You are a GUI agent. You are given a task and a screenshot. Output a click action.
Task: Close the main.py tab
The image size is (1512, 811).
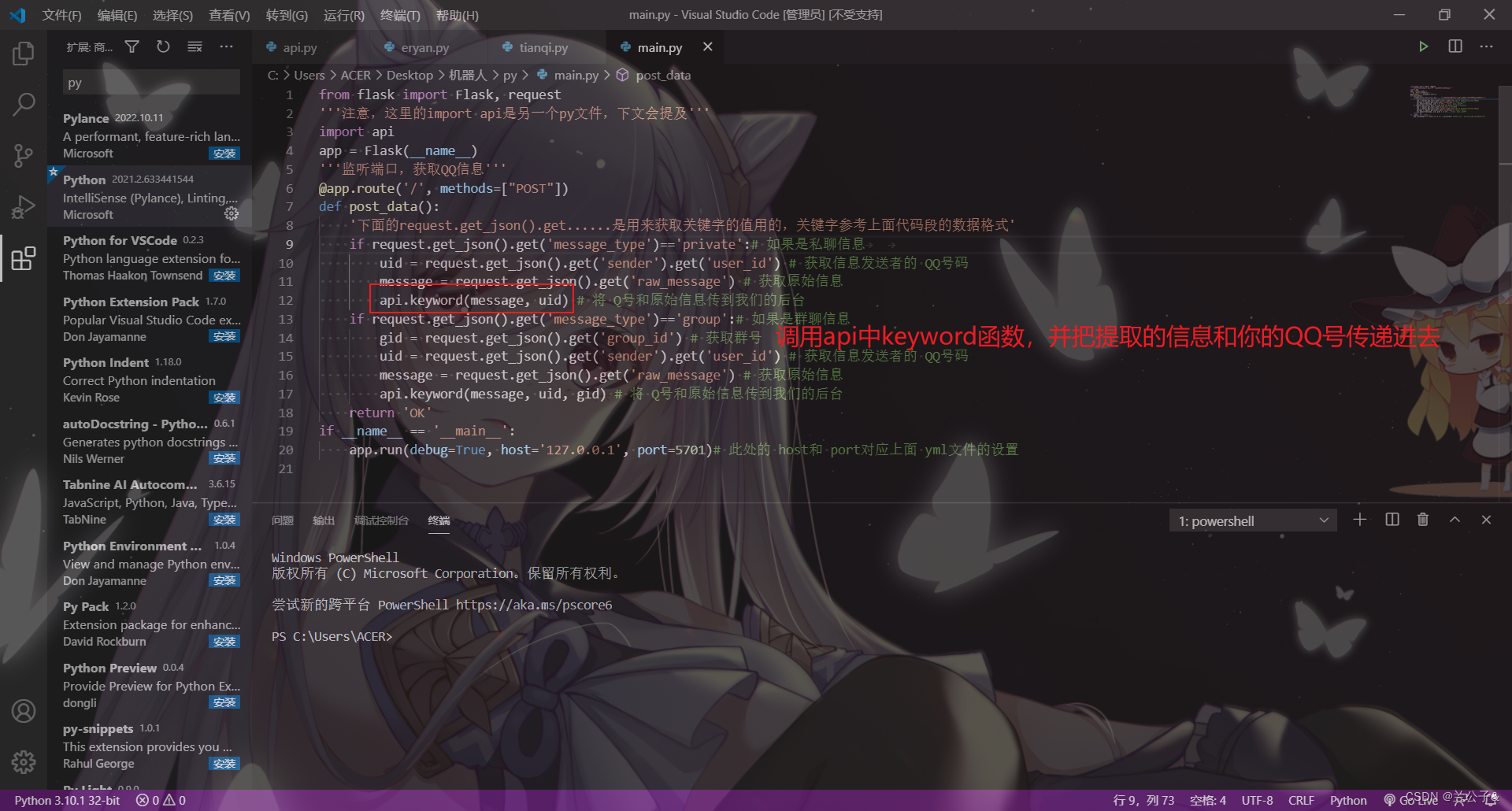708,46
